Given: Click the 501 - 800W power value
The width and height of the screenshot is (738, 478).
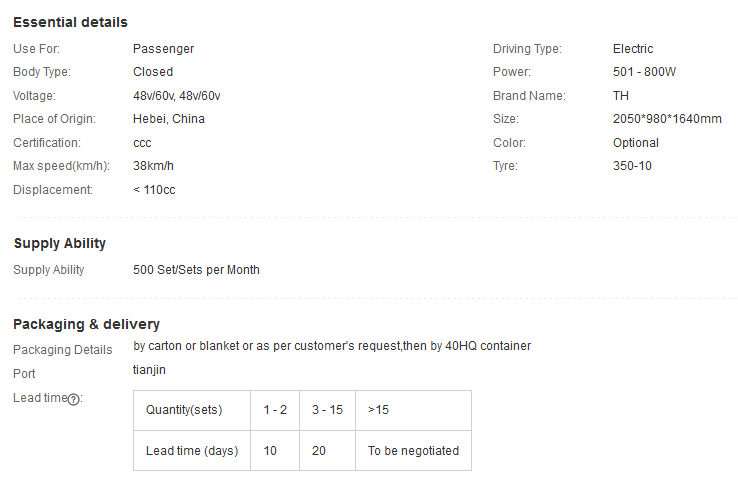Looking at the screenshot, I should pyautogui.click(x=644, y=72).
